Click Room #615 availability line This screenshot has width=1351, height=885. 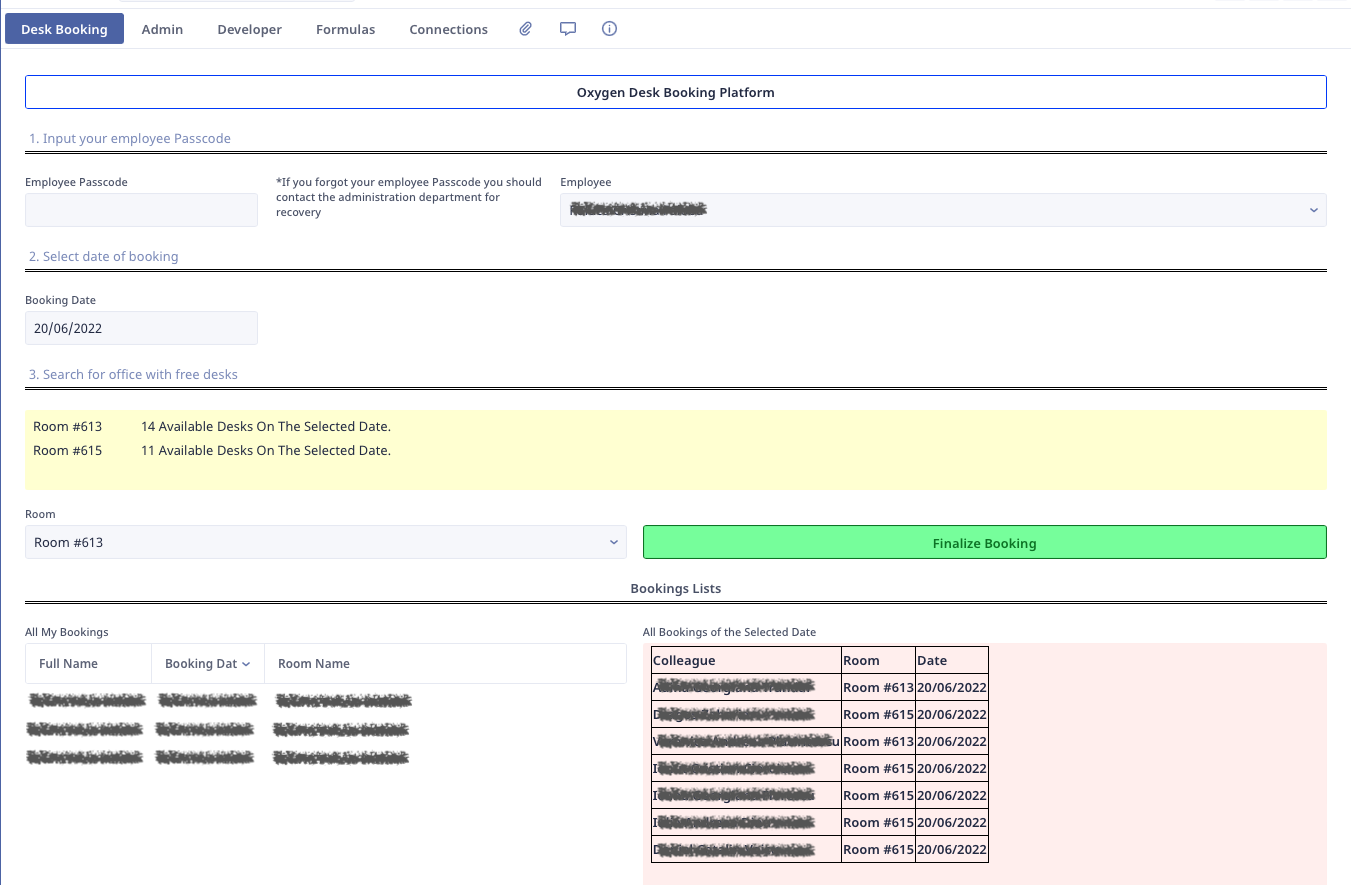pyautogui.click(x=212, y=450)
